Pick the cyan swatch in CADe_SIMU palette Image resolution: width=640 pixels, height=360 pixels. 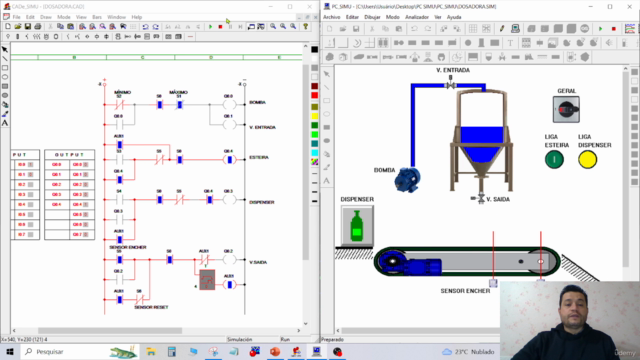[x=314, y=153]
